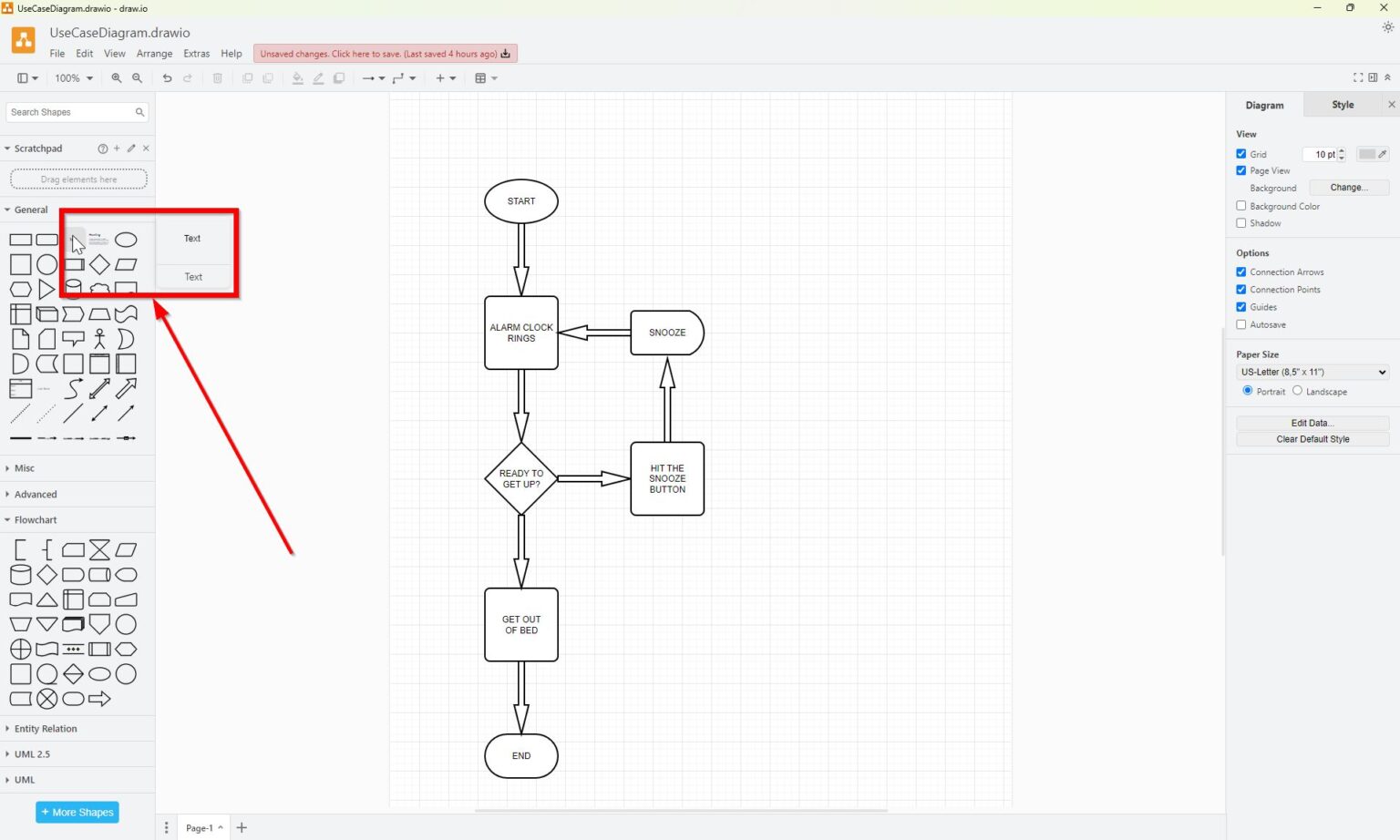1400x840 pixels.
Task: Open the zoom level dropdown
Action: [x=73, y=78]
